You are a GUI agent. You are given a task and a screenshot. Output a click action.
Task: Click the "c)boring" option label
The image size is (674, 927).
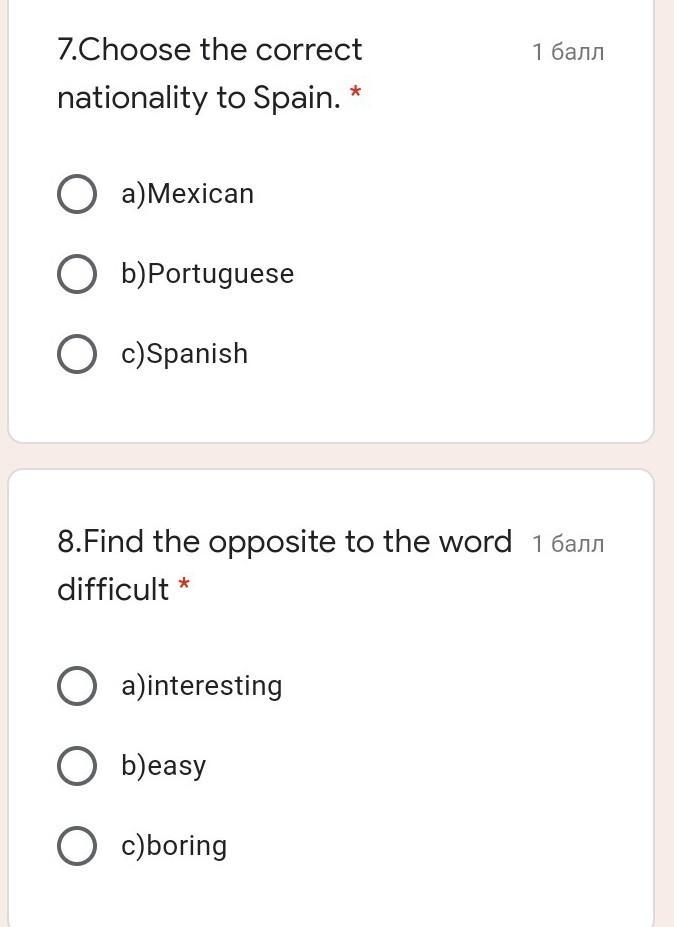click(174, 846)
